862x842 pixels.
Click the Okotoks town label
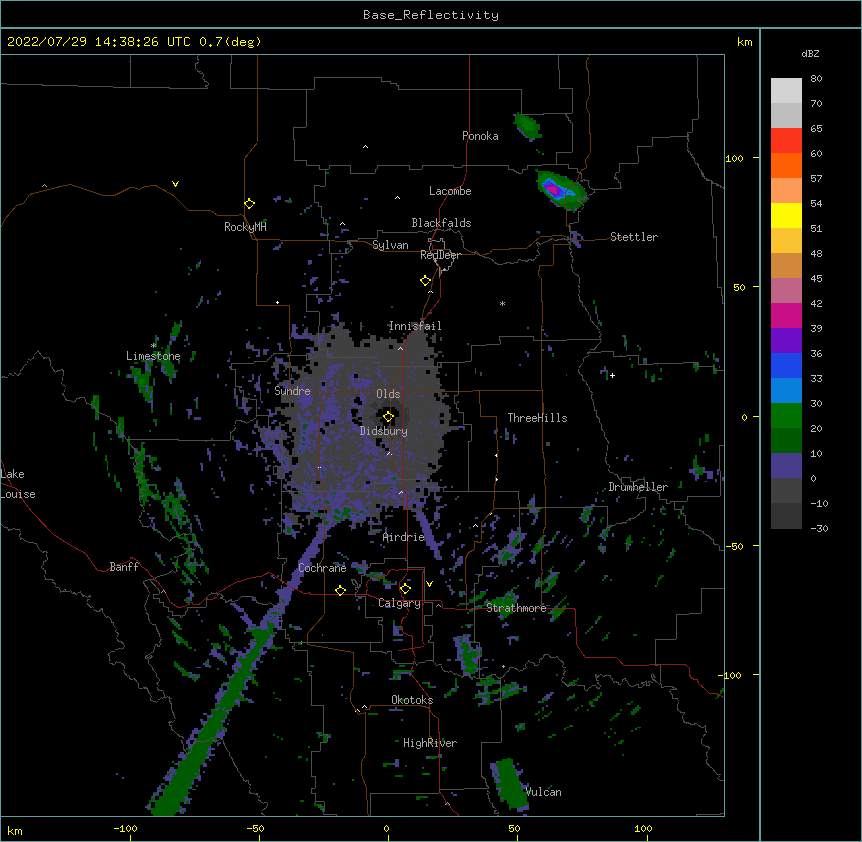click(412, 700)
